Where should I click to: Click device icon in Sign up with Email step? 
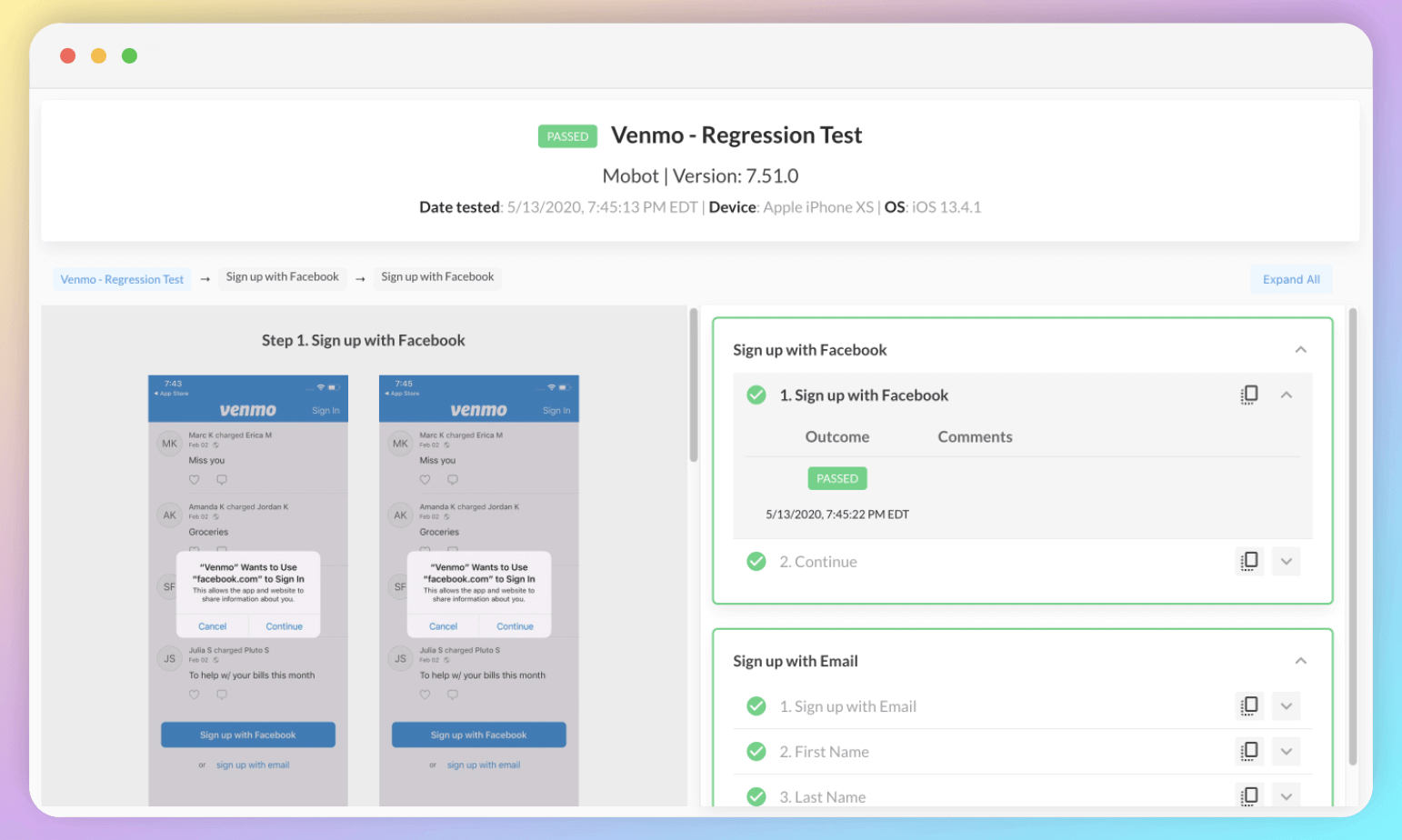pos(1249,705)
